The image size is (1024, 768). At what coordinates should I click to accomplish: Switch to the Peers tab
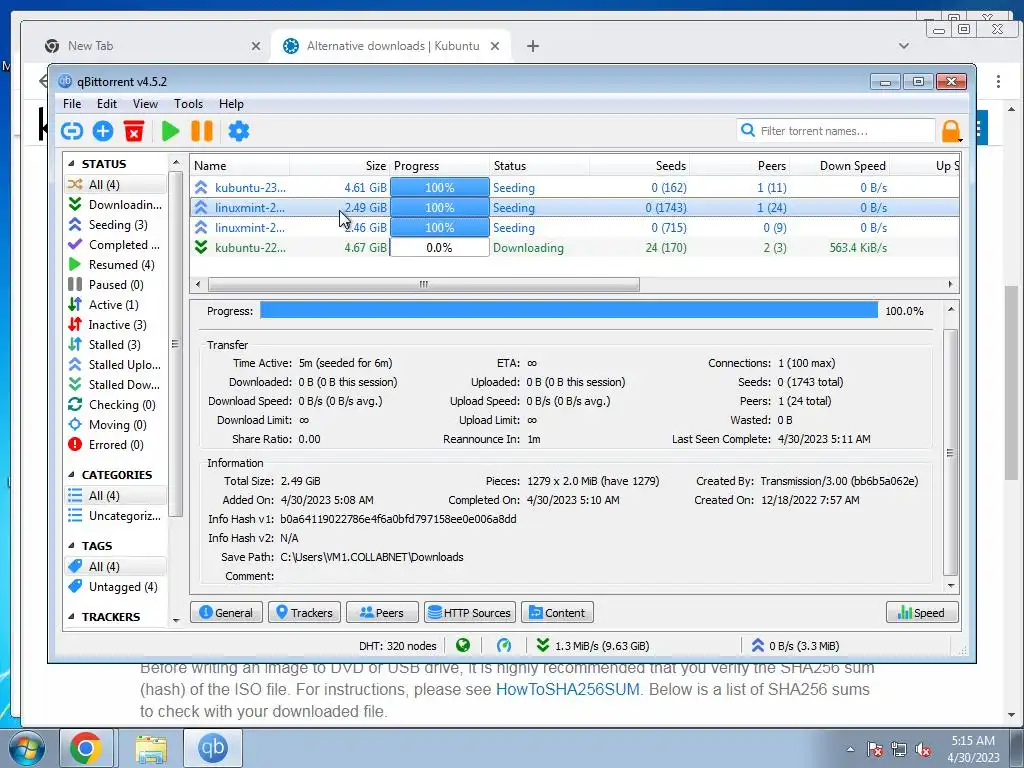point(382,613)
